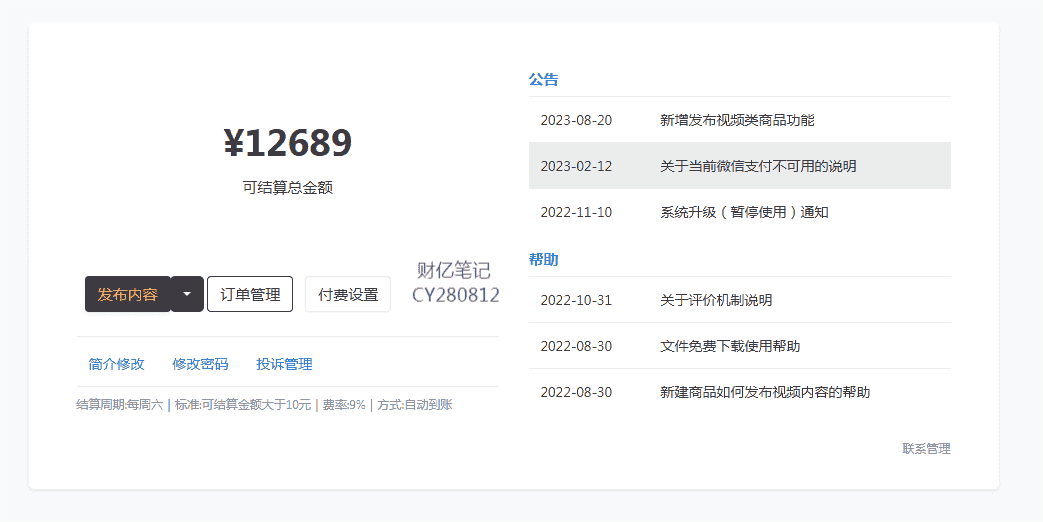Open the highlighted notice 关于当前微信支付不可用的说明
Image resolution: width=1043 pixels, height=522 pixels.
tap(758, 166)
